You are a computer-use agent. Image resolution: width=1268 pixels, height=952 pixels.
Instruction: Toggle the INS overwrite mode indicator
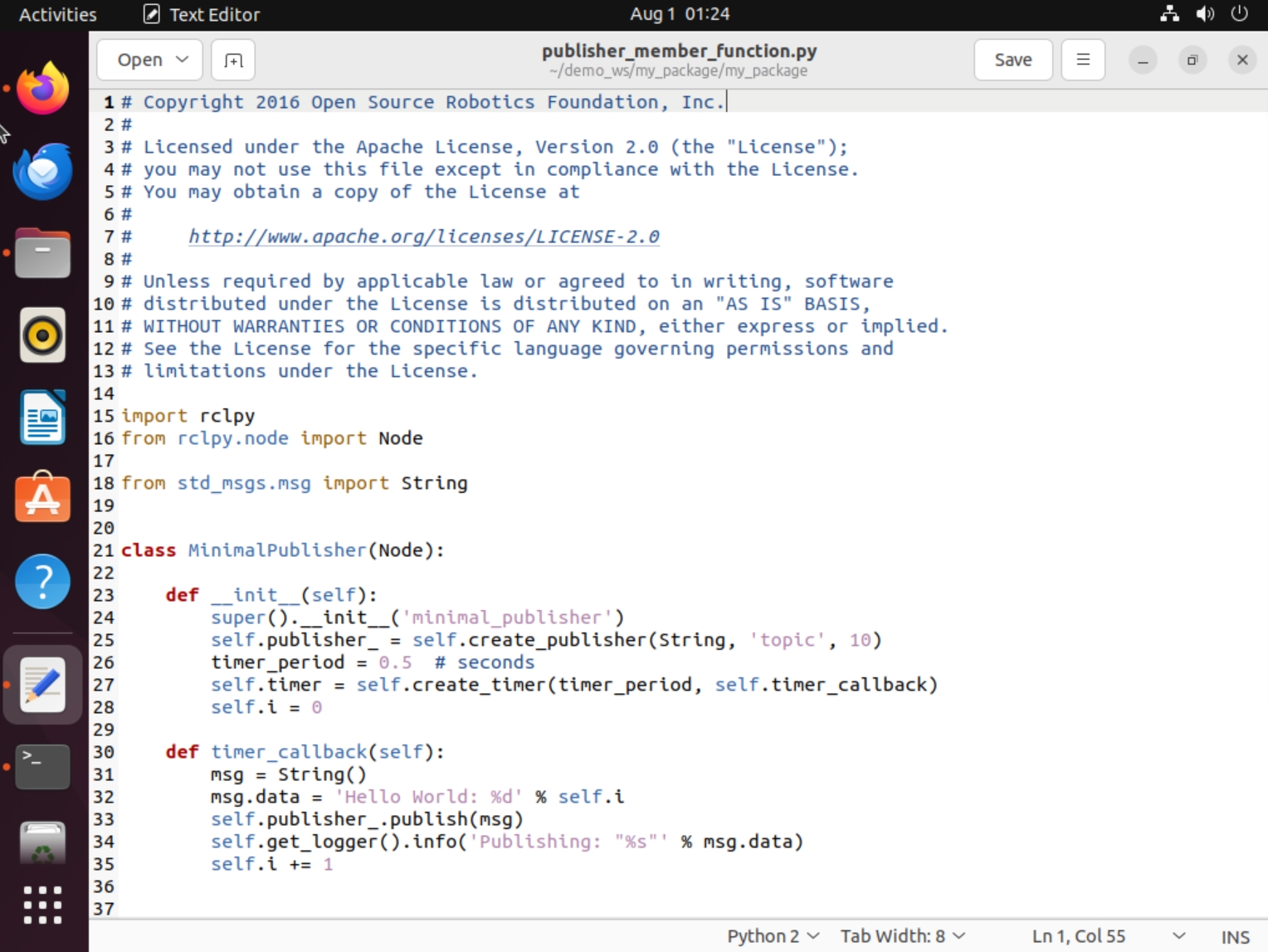click(x=1236, y=935)
